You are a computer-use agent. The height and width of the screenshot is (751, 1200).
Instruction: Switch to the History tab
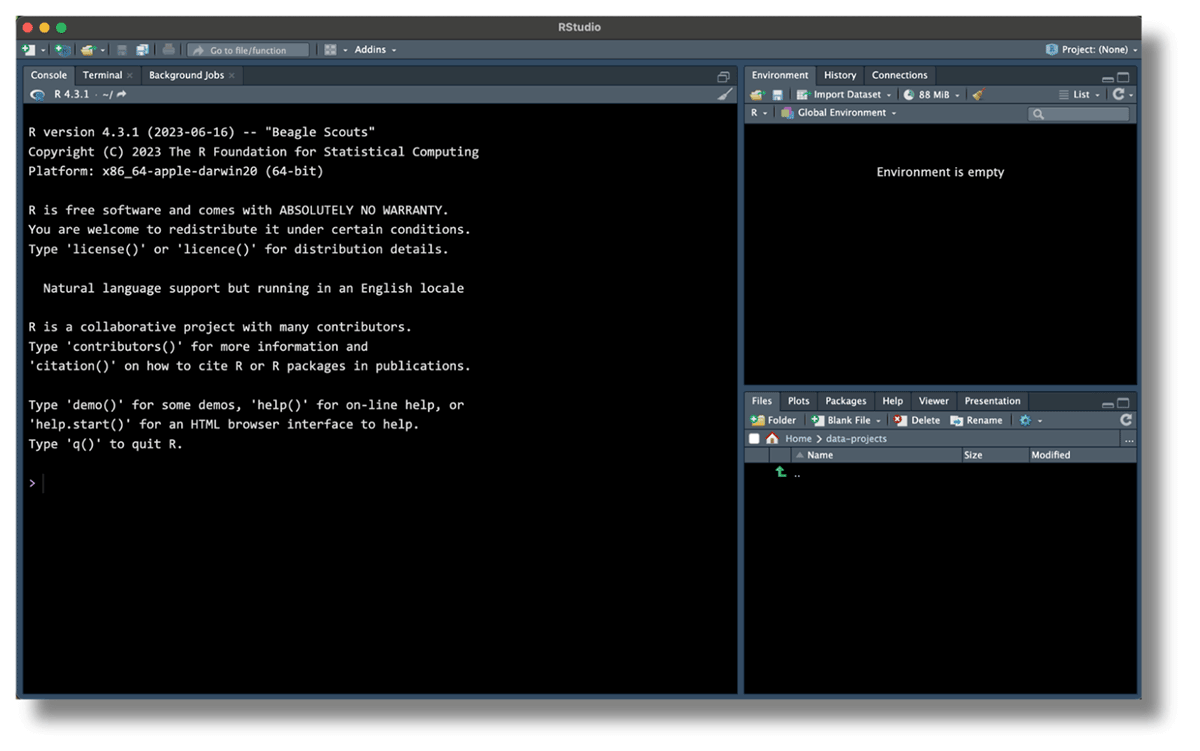point(839,75)
